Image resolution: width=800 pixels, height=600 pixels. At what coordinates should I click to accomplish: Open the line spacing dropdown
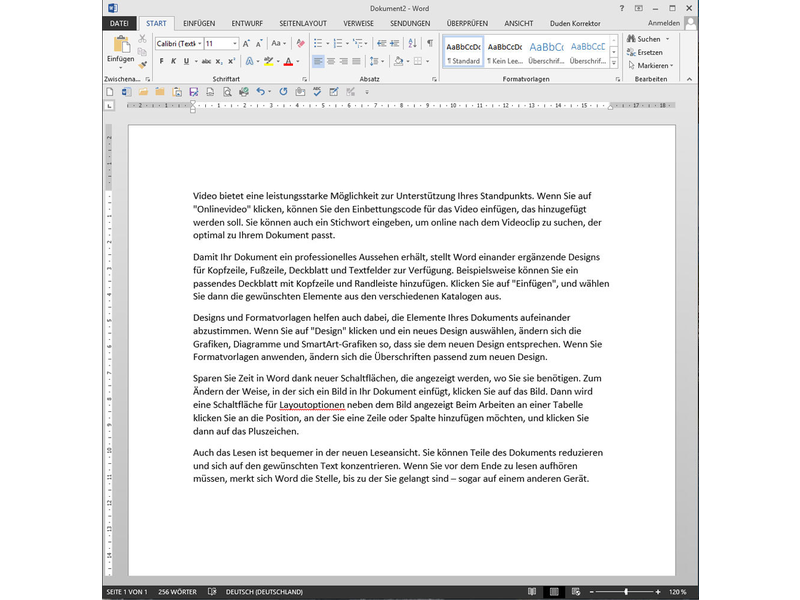(377, 61)
